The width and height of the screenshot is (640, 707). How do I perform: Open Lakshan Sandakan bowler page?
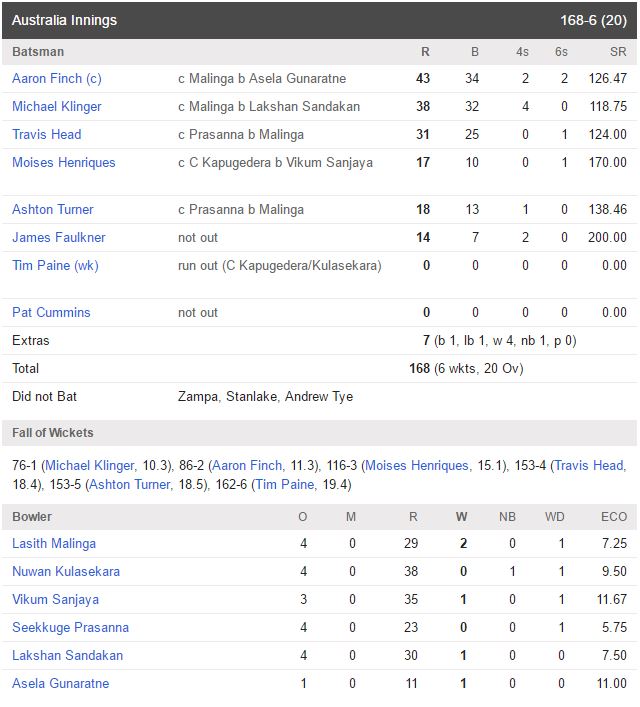pyautogui.click(x=68, y=655)
